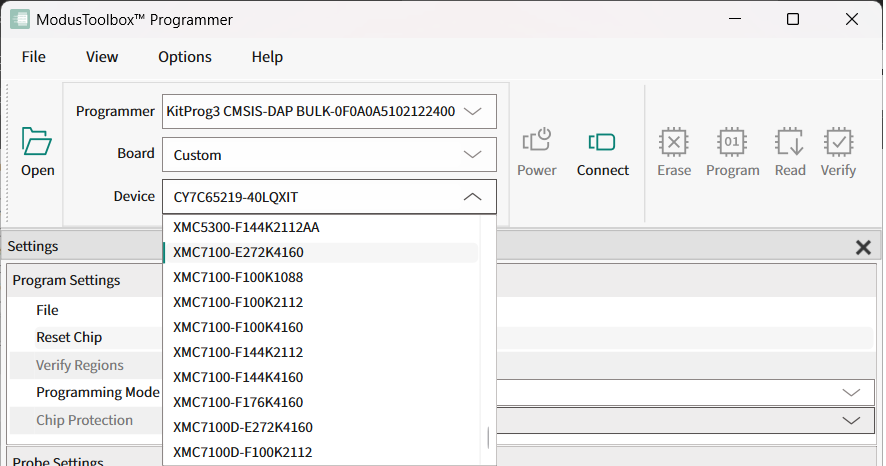Close the Settings panel with X
Image resolution: width=886 pixels, height=466 pixels.
(x=863, y=247)
